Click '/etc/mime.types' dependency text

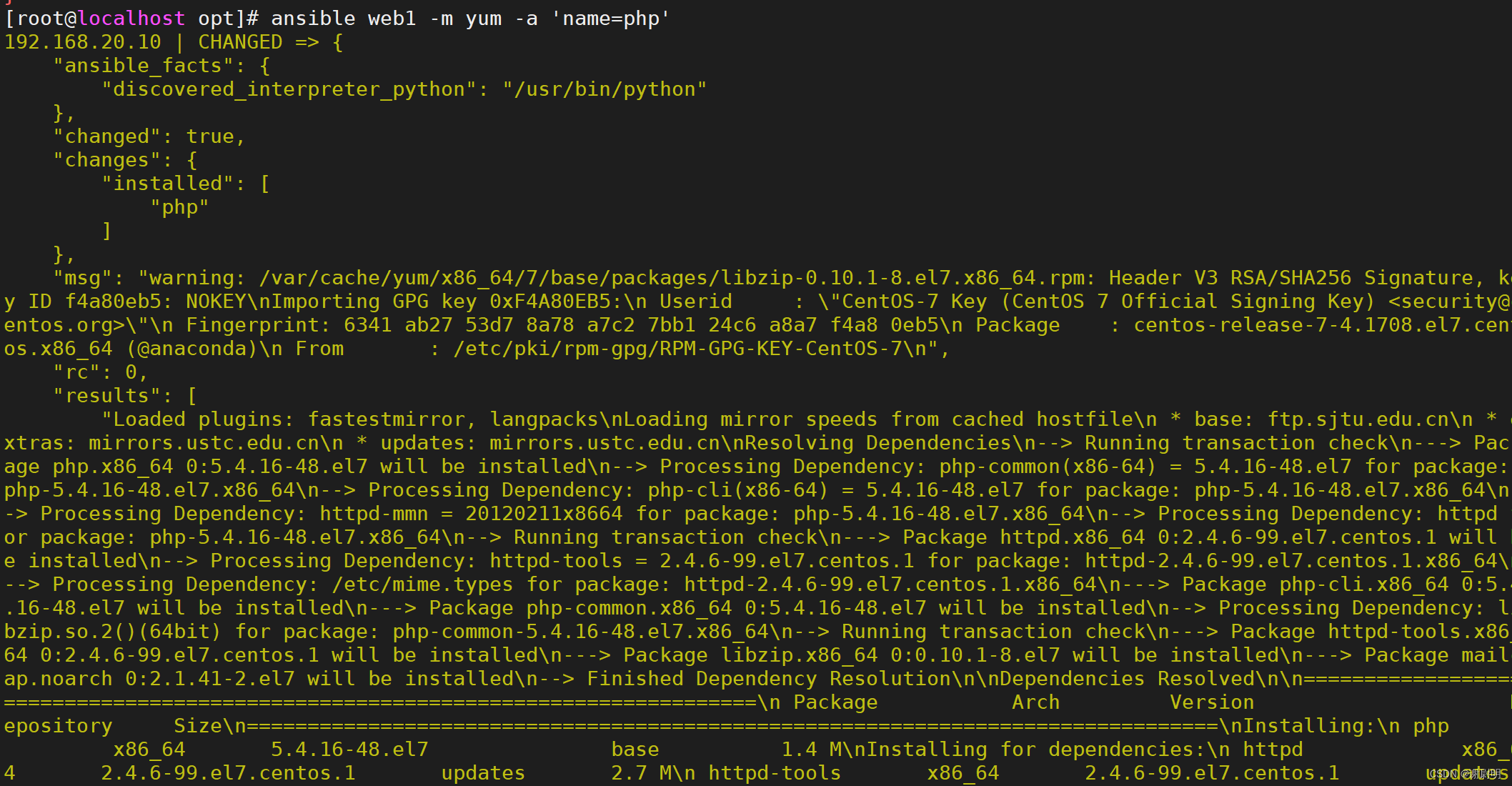tap(423, 584)
